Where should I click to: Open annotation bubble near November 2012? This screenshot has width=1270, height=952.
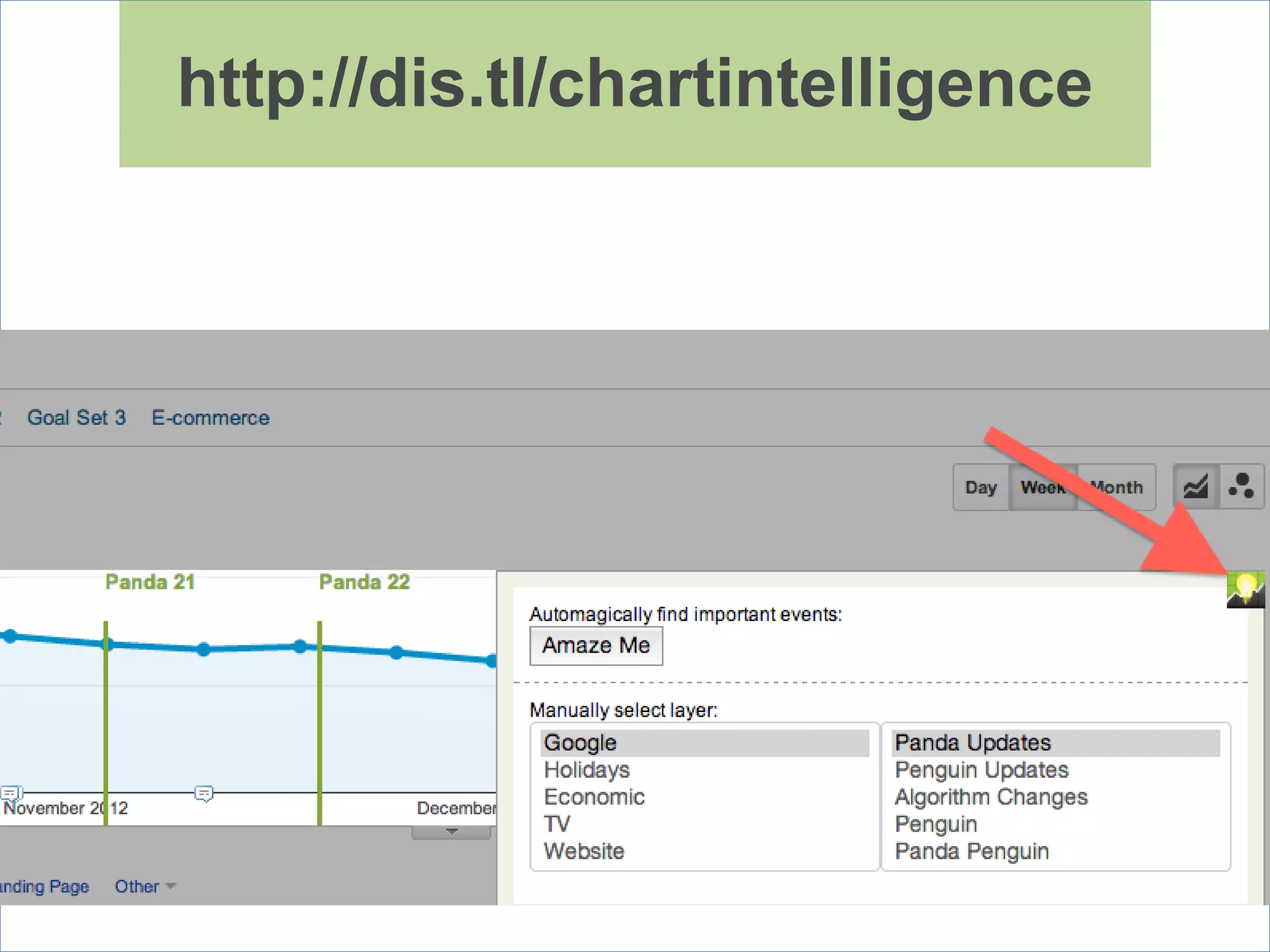click(12, 793)
